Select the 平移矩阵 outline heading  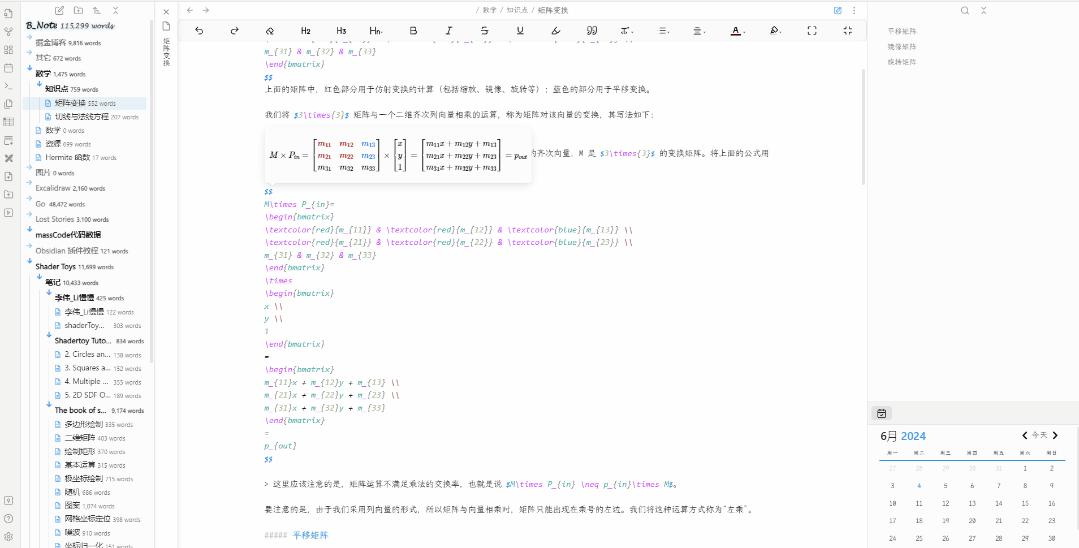(901, 32)
